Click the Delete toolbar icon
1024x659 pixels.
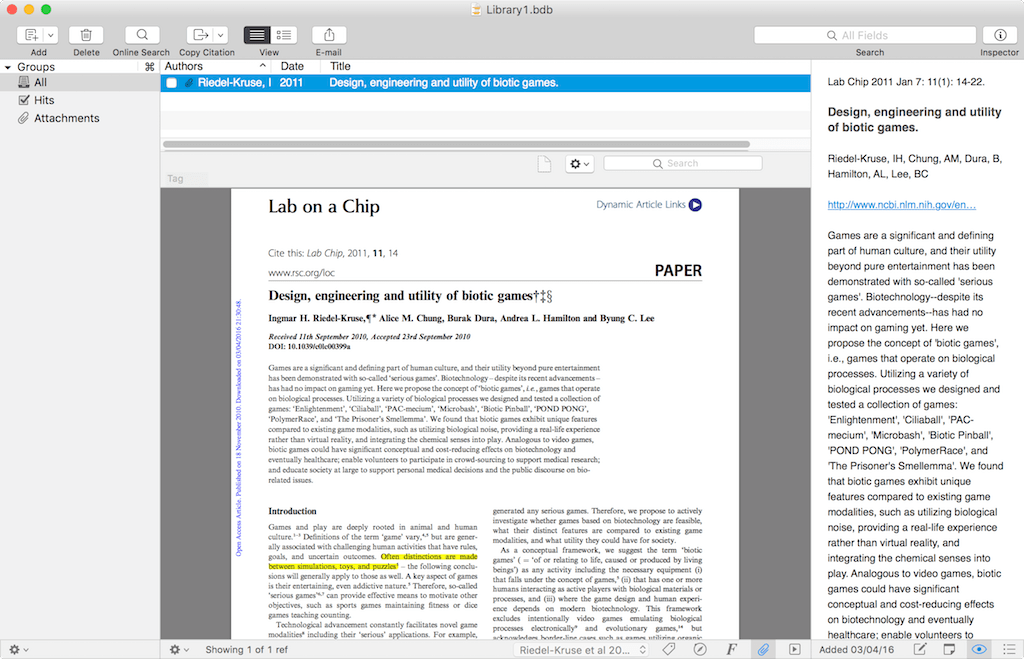(86, 36)
